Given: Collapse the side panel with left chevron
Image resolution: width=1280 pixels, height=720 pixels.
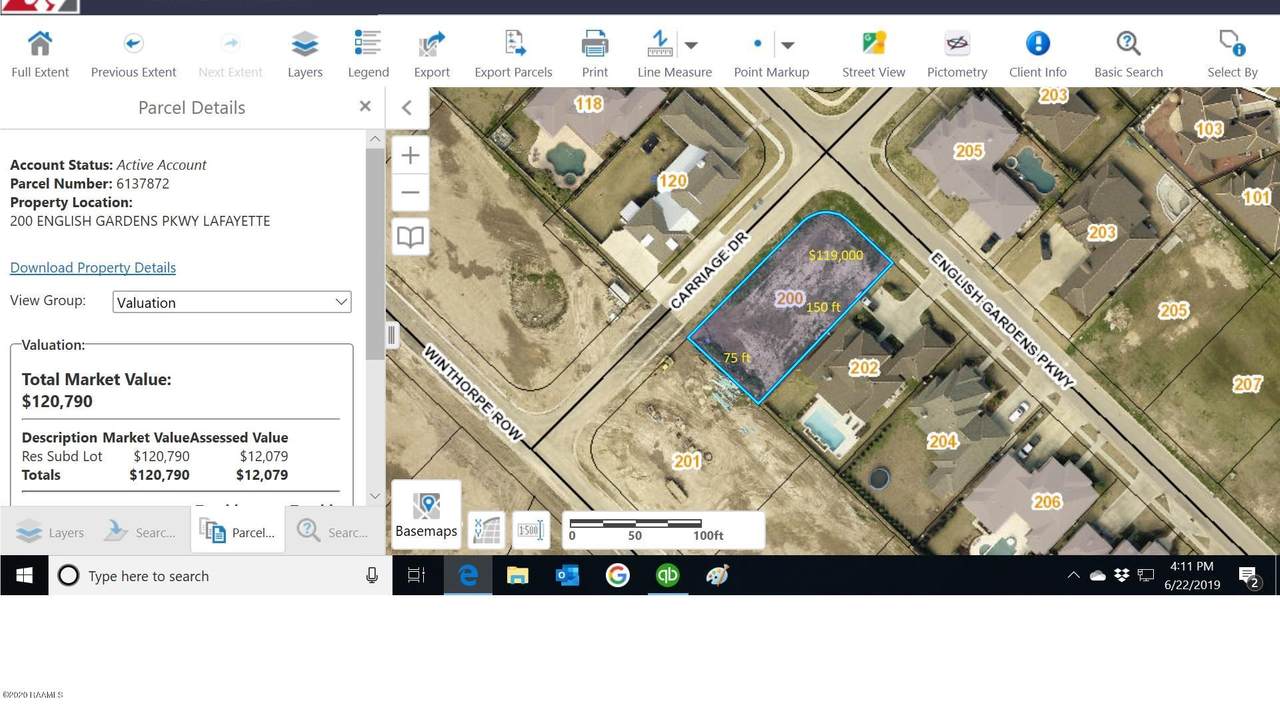Looking at the screenshot, I should tap(406, 108).
